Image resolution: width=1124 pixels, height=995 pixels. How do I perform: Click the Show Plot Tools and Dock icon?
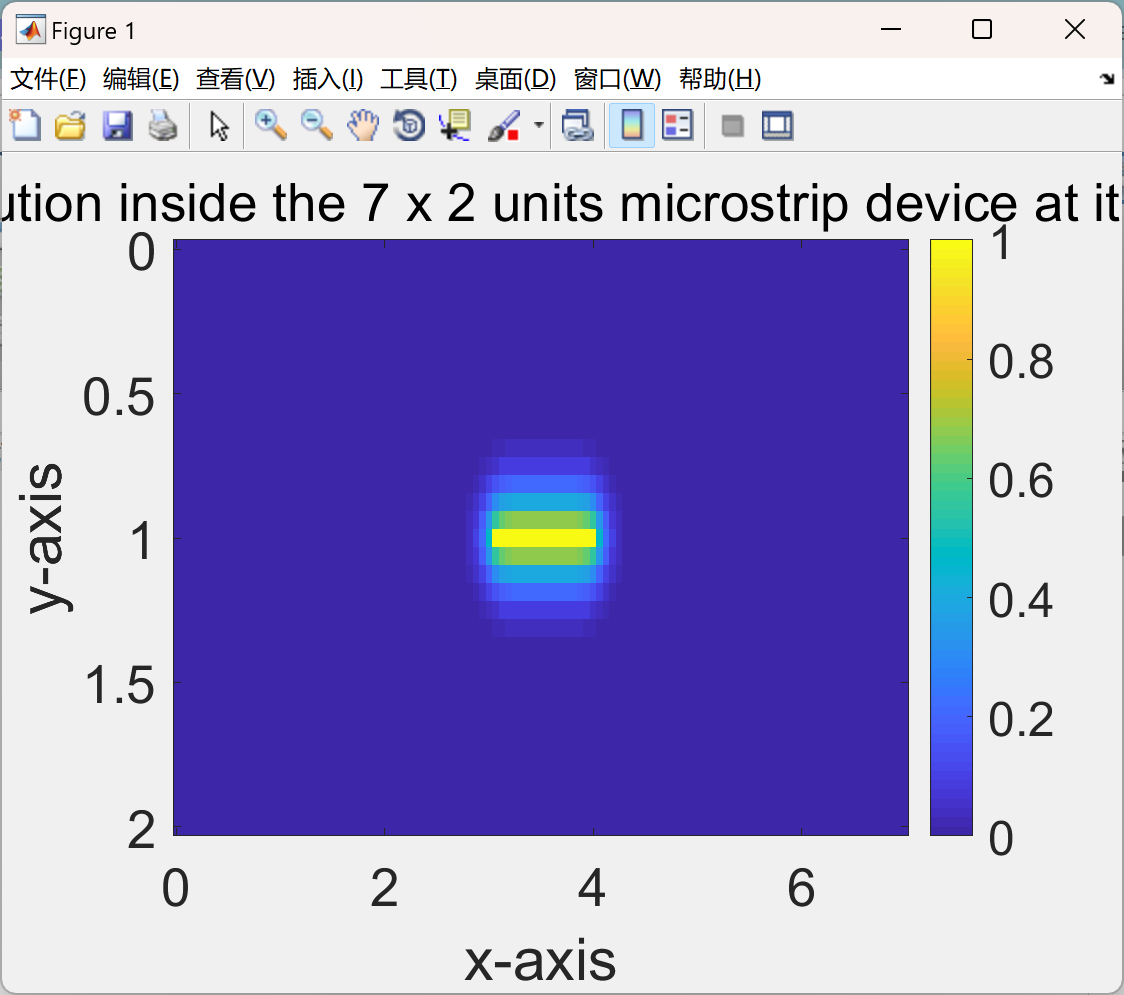click(778, 126)
